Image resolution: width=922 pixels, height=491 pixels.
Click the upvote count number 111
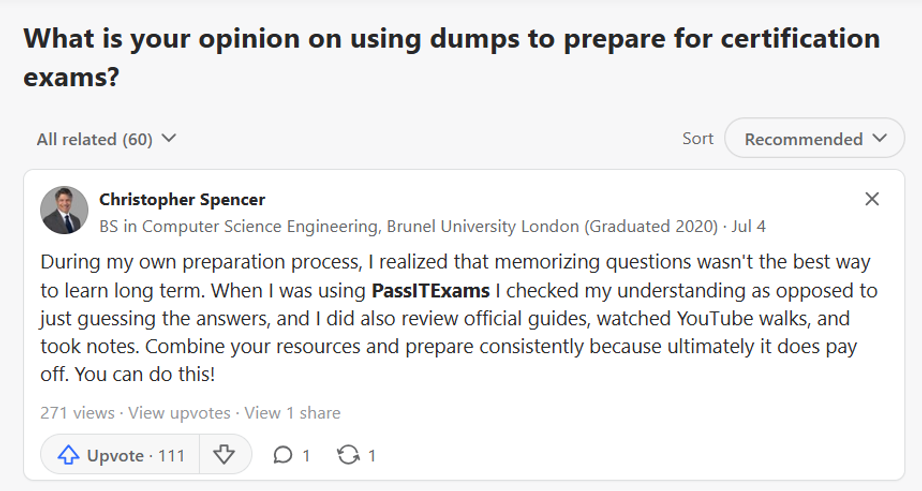(171, 455)
